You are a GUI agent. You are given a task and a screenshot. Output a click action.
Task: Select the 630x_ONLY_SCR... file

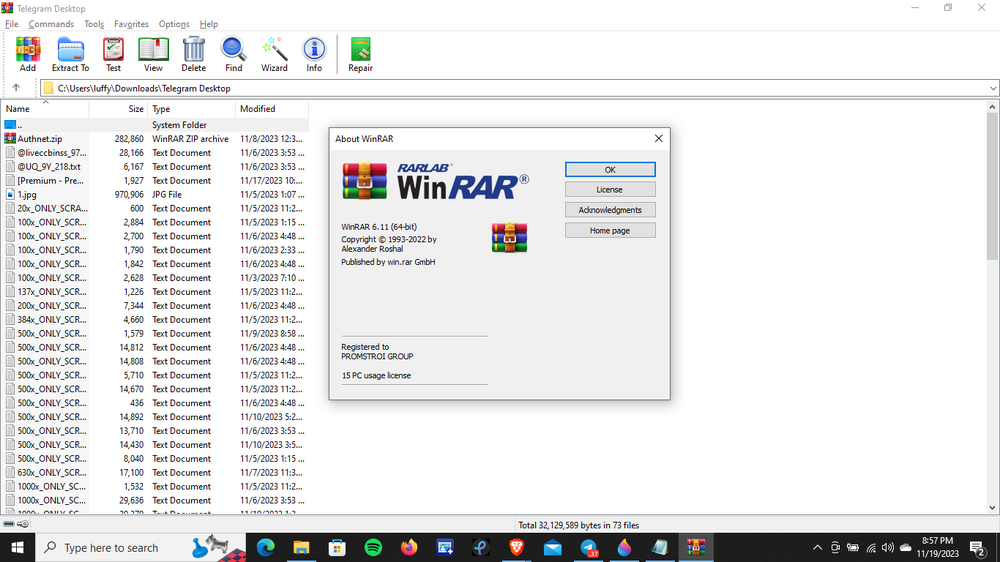pyautogui.click(x=52, y=472)
